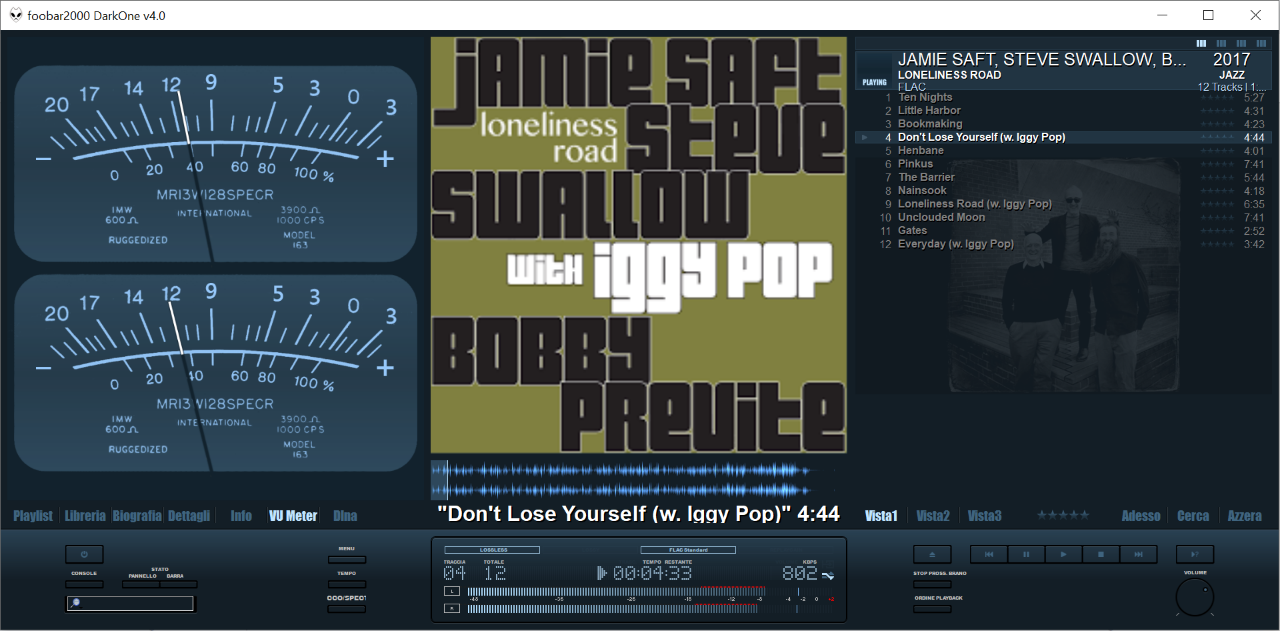Toggle the STATO PANNELLO button
Screen dimensions: 1280x631
pos(141,584)
